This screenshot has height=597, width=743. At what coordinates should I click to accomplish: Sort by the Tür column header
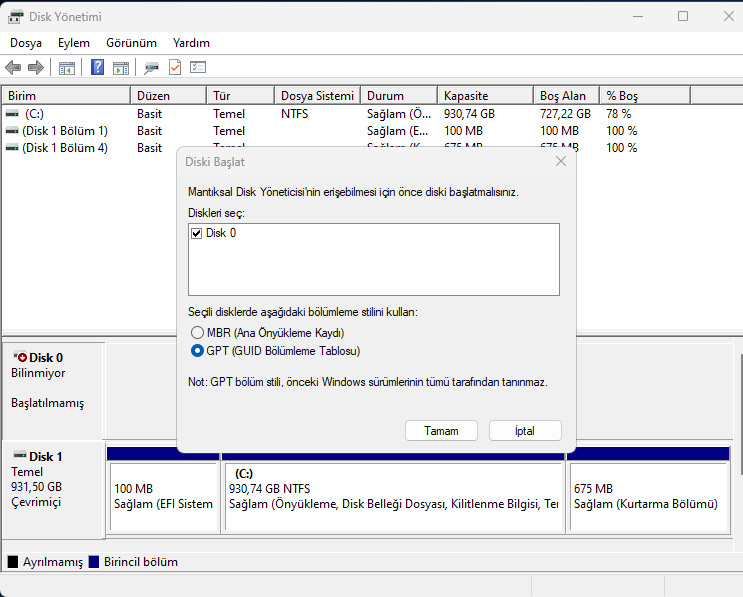click(241, 96)
